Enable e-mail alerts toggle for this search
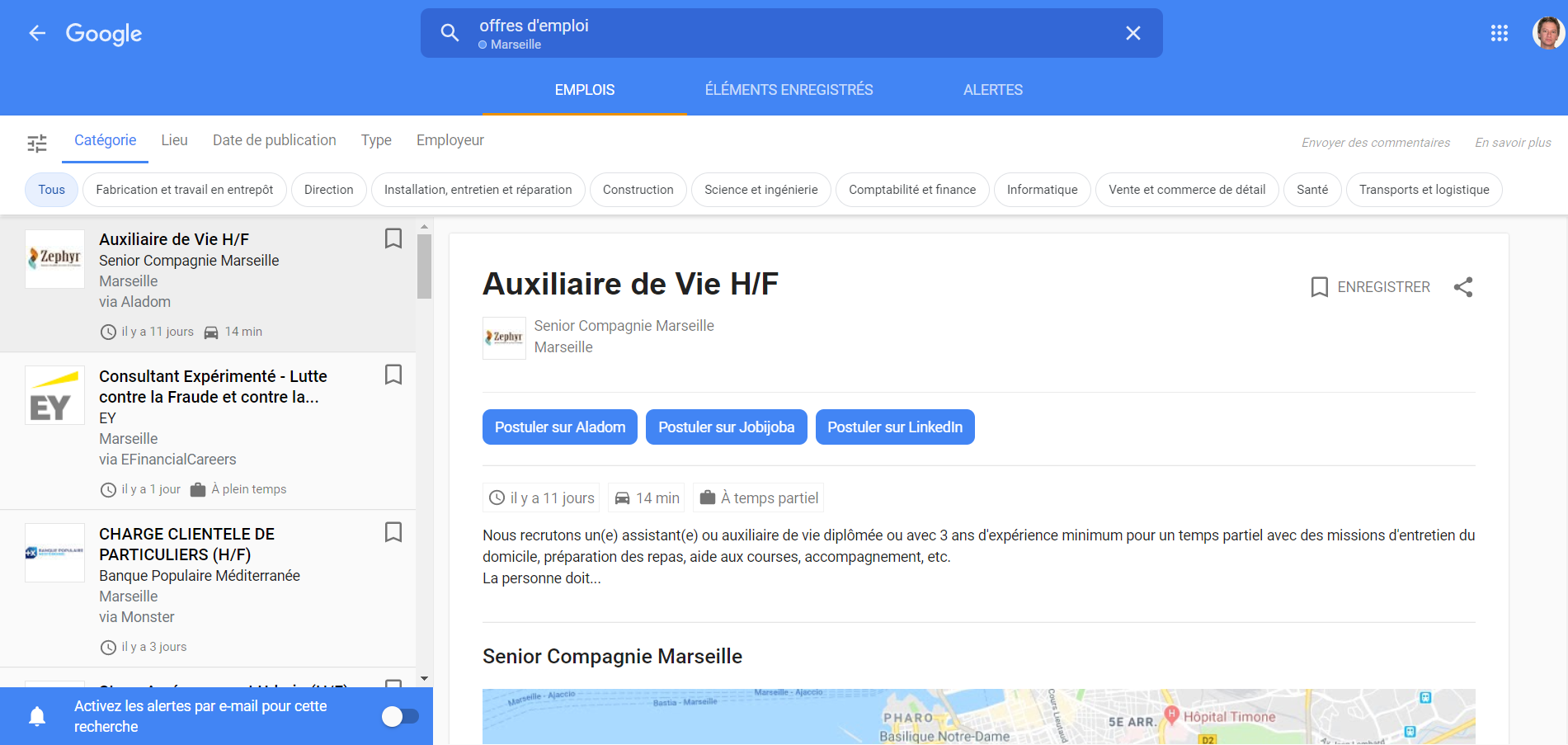Viewport: 1568px width, 745px height. pyautogui.click(x=400, y=716)
